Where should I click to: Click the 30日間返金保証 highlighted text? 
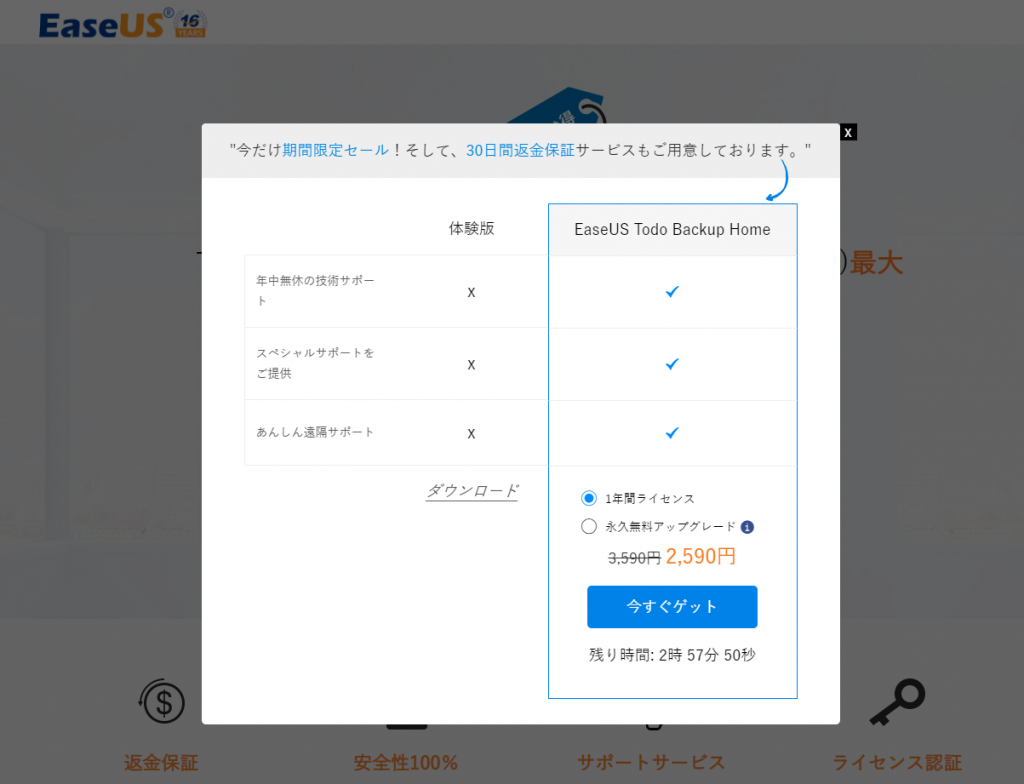coord(520,150)
